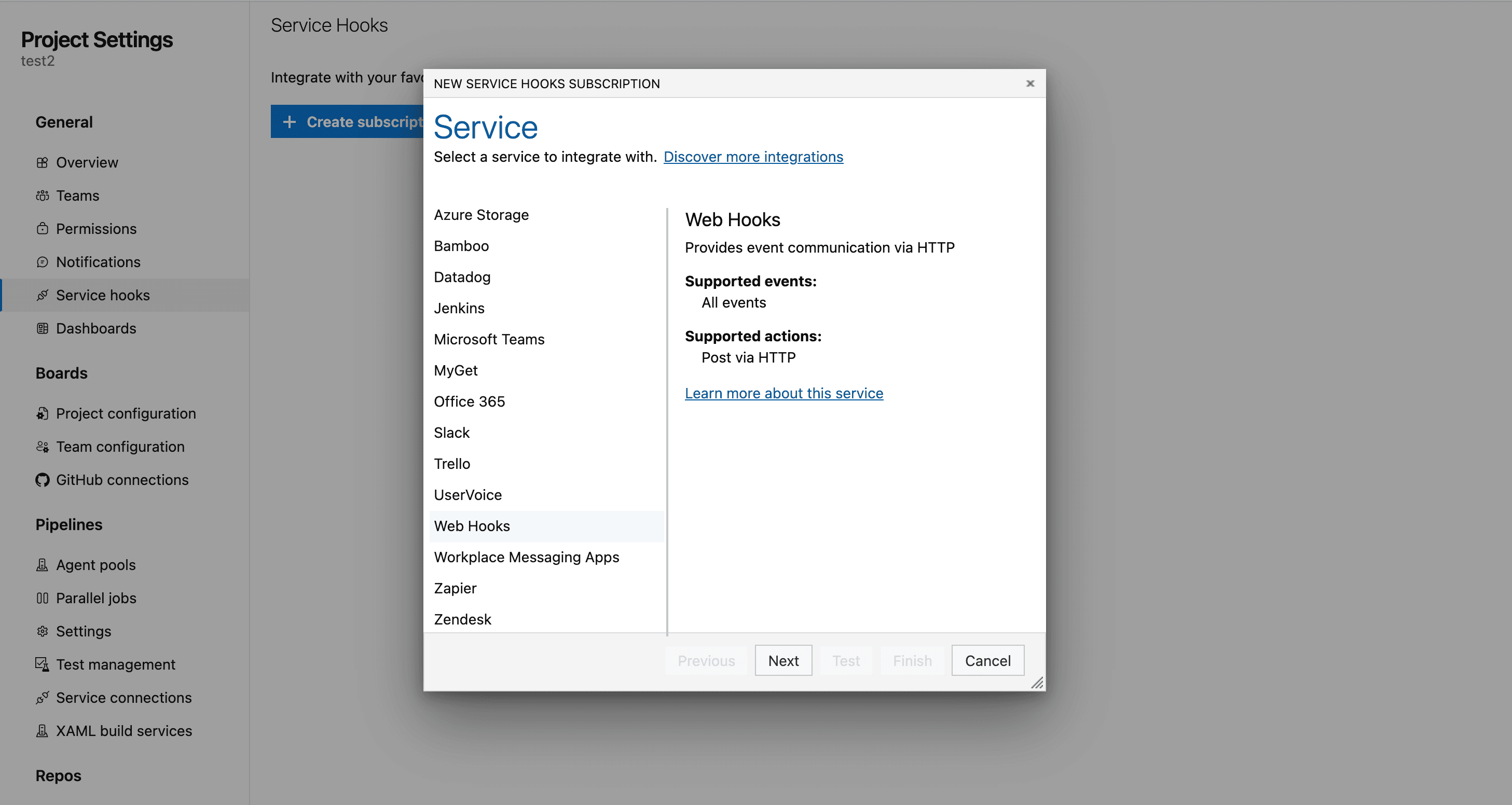Open Permissions via its lock icon

pos(43,229)
